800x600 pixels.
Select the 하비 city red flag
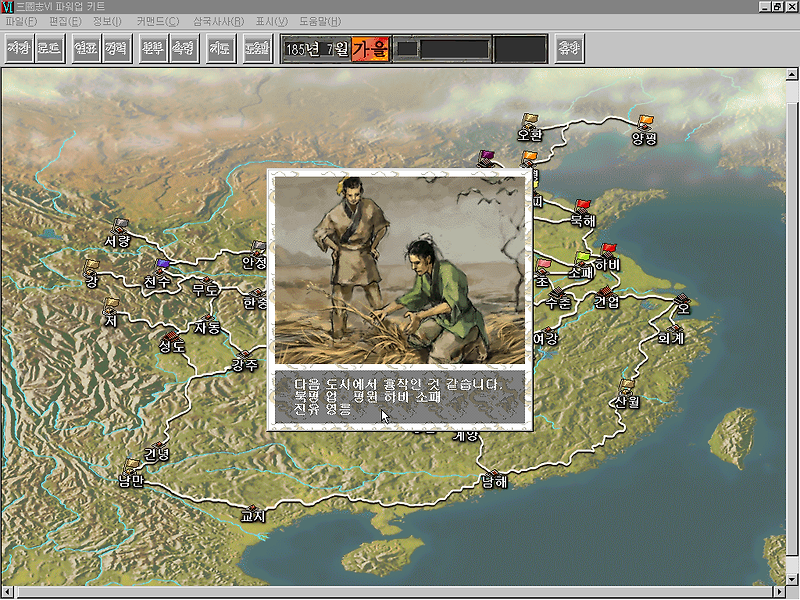point(608,249)
